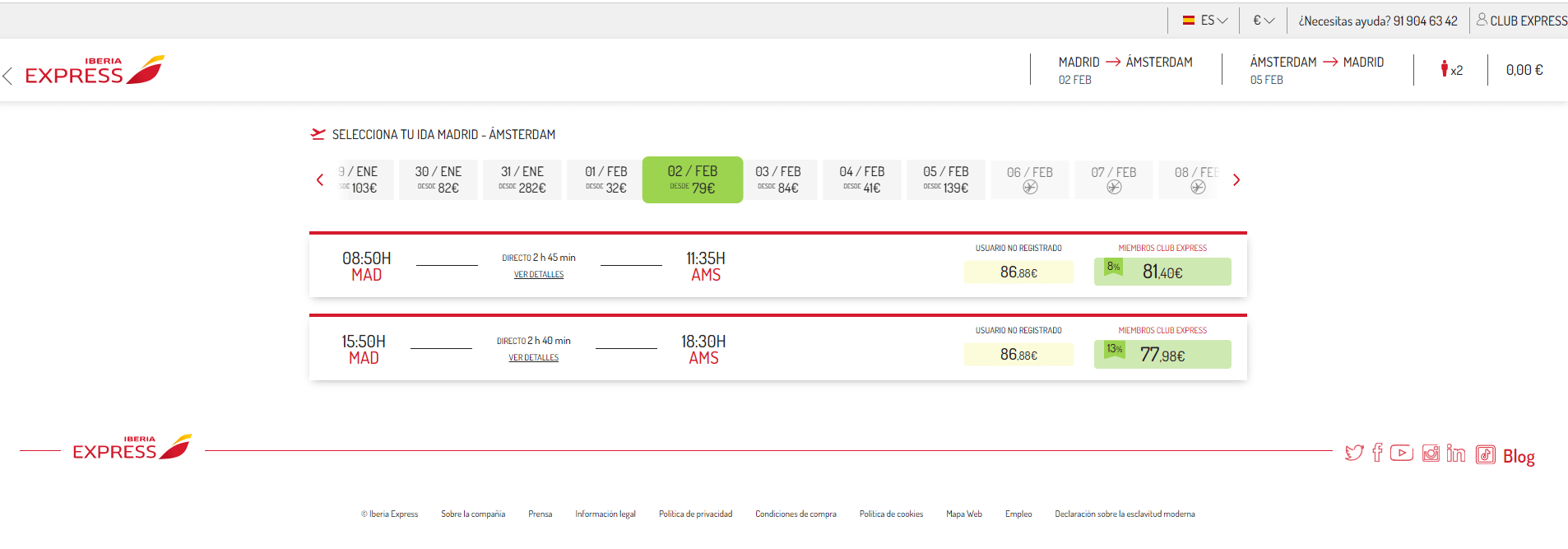Image resolution: width=1568 pixels, height=549 pixels.
Task: Show earlier dates with left chevron
Action: pos(320,179)
